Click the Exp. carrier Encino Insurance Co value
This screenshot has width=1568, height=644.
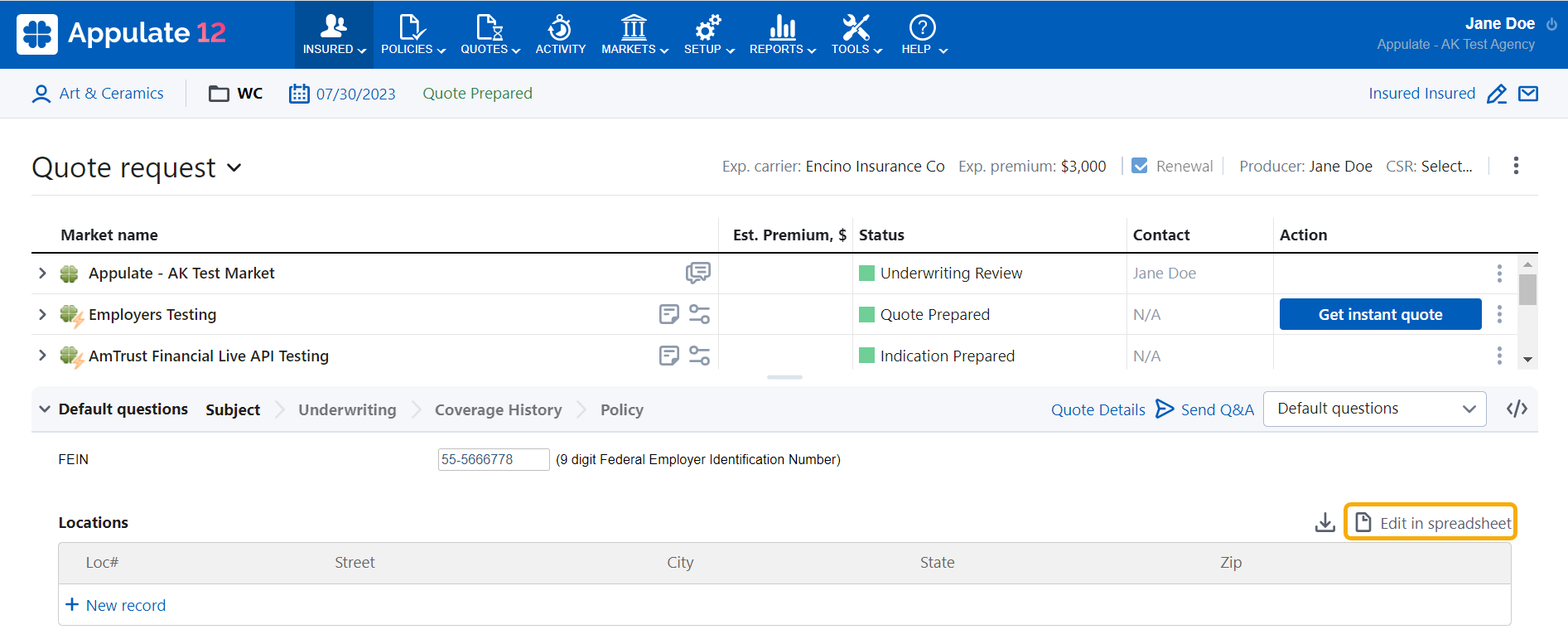pyautogui.click(x=875, y=166)
